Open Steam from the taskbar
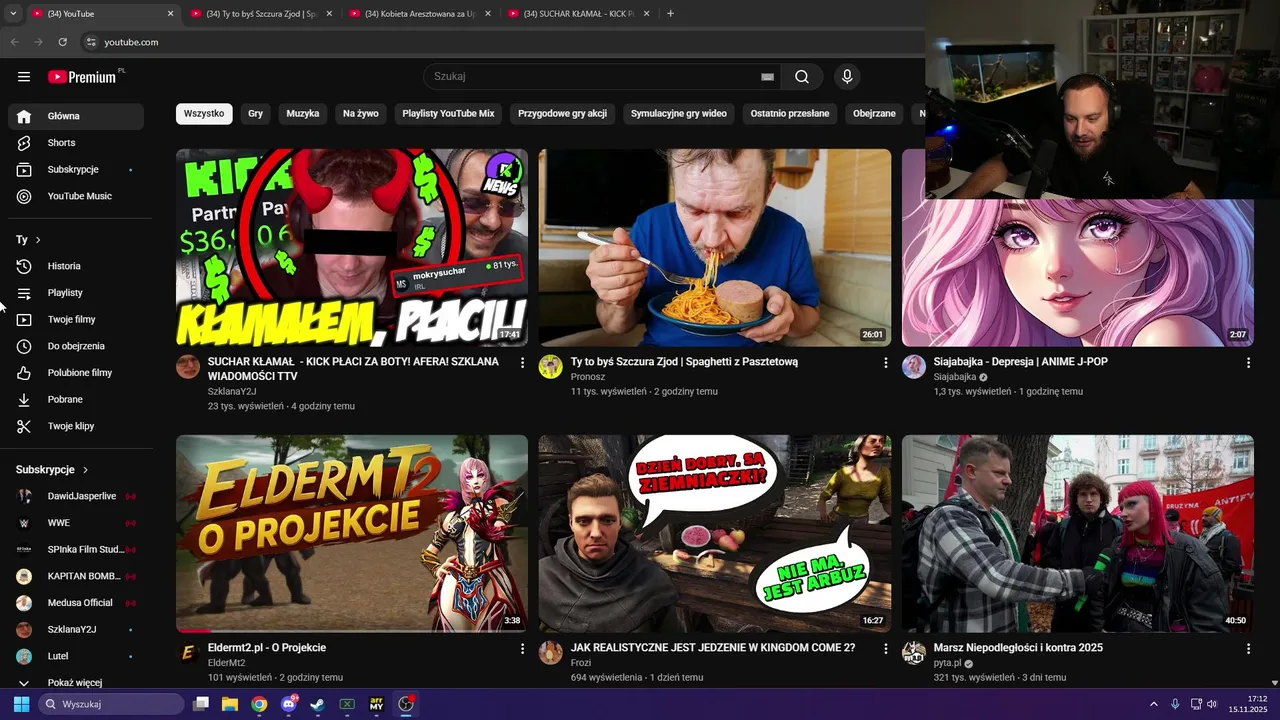This screenshot has width=1280, height=720. pyautogui.click(x=317, y=704)
